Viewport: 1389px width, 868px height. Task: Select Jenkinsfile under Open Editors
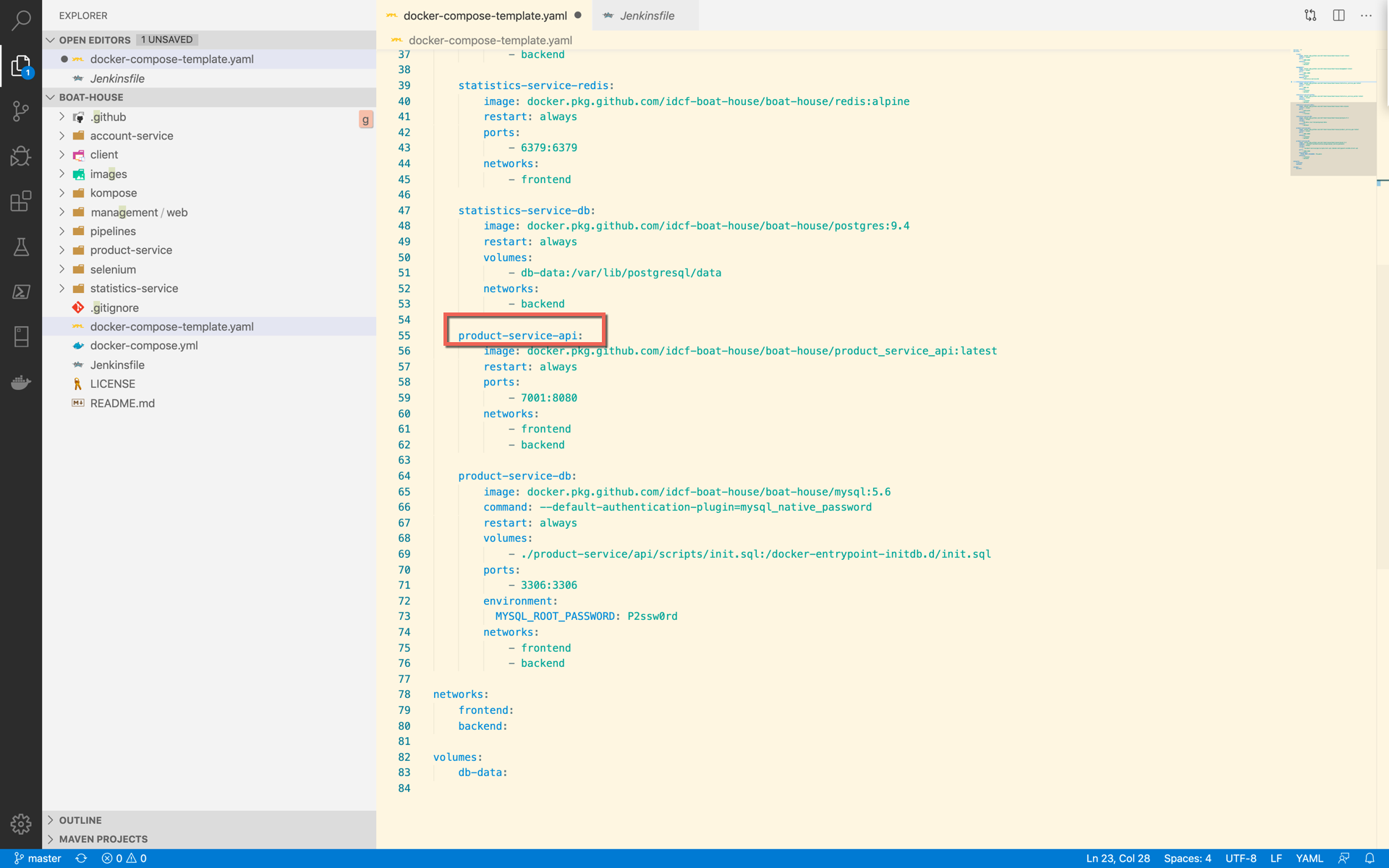tap(209, 78)
